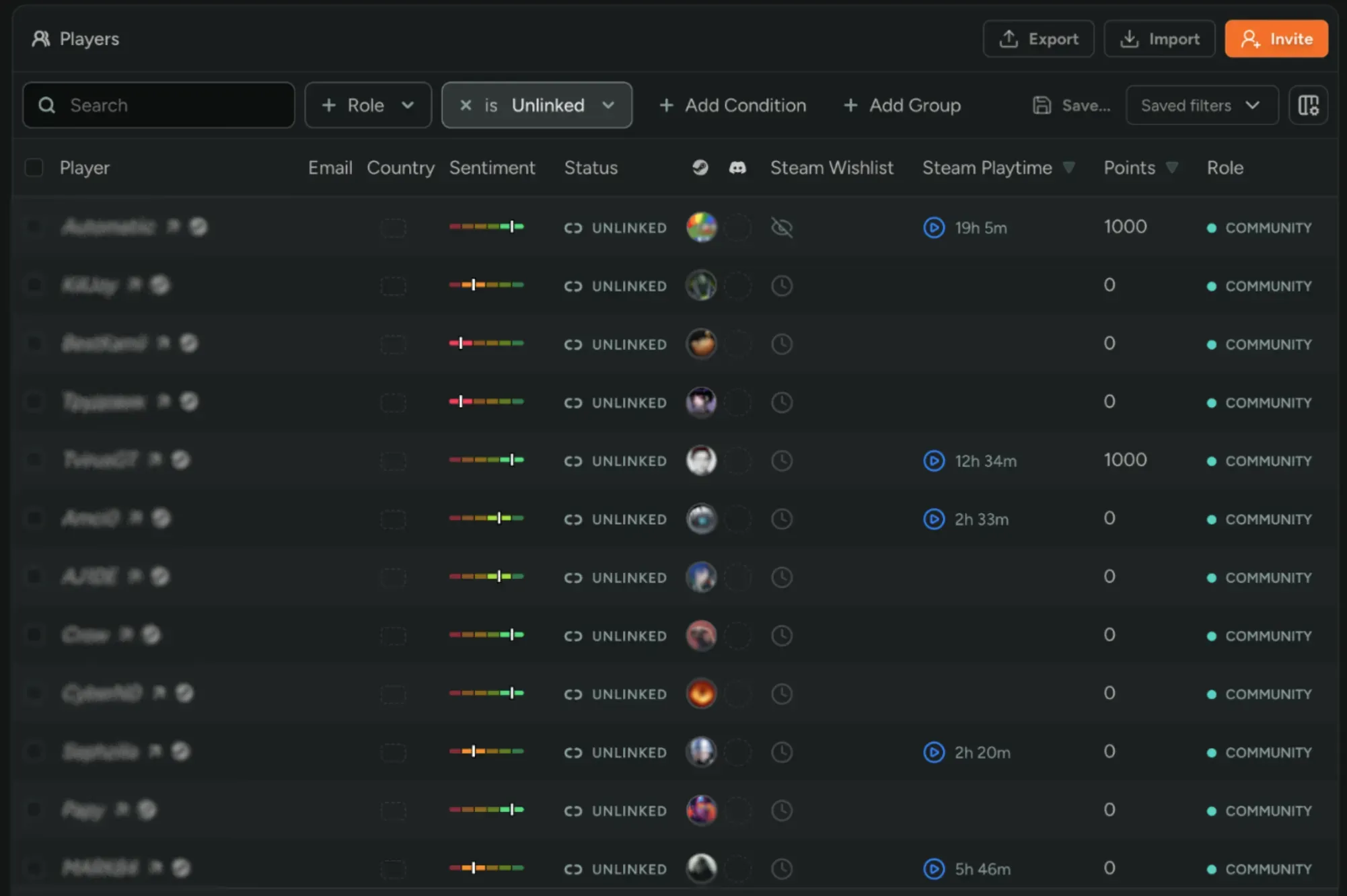Select checkbox of 2h 20m player row
Viewport: 1347px width, 896px height.
34,751
